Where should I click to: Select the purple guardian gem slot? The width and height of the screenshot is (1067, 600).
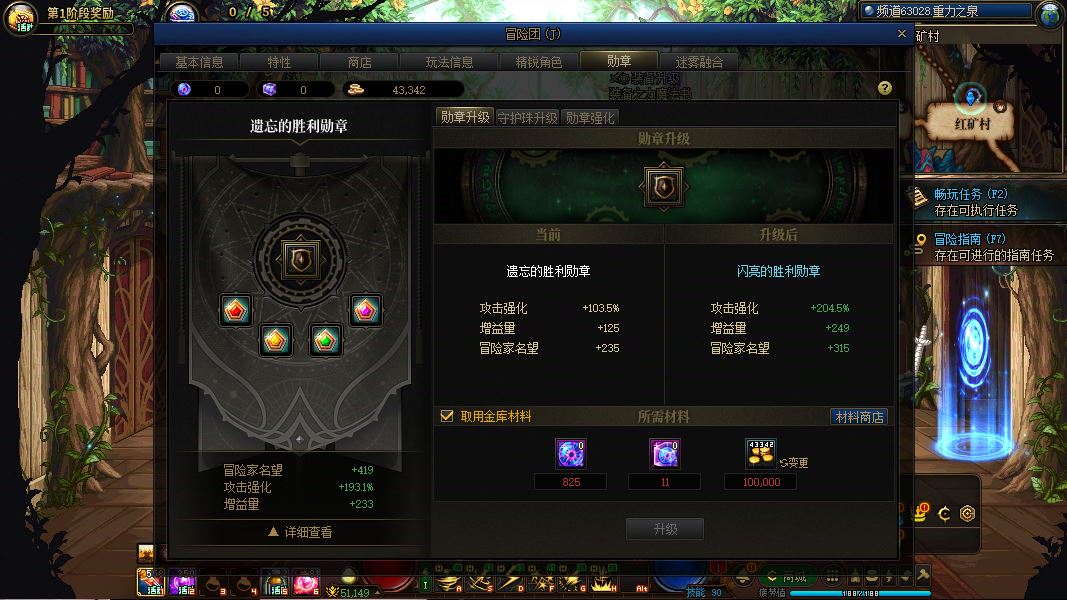click(x=365, y=310)
